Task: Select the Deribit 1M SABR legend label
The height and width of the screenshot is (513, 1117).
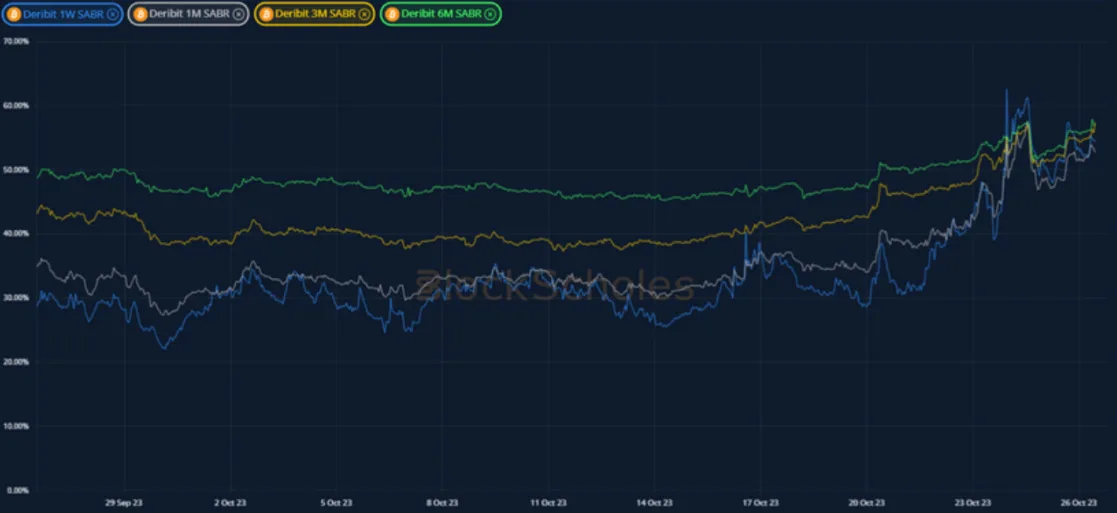Action: point(189,14)
